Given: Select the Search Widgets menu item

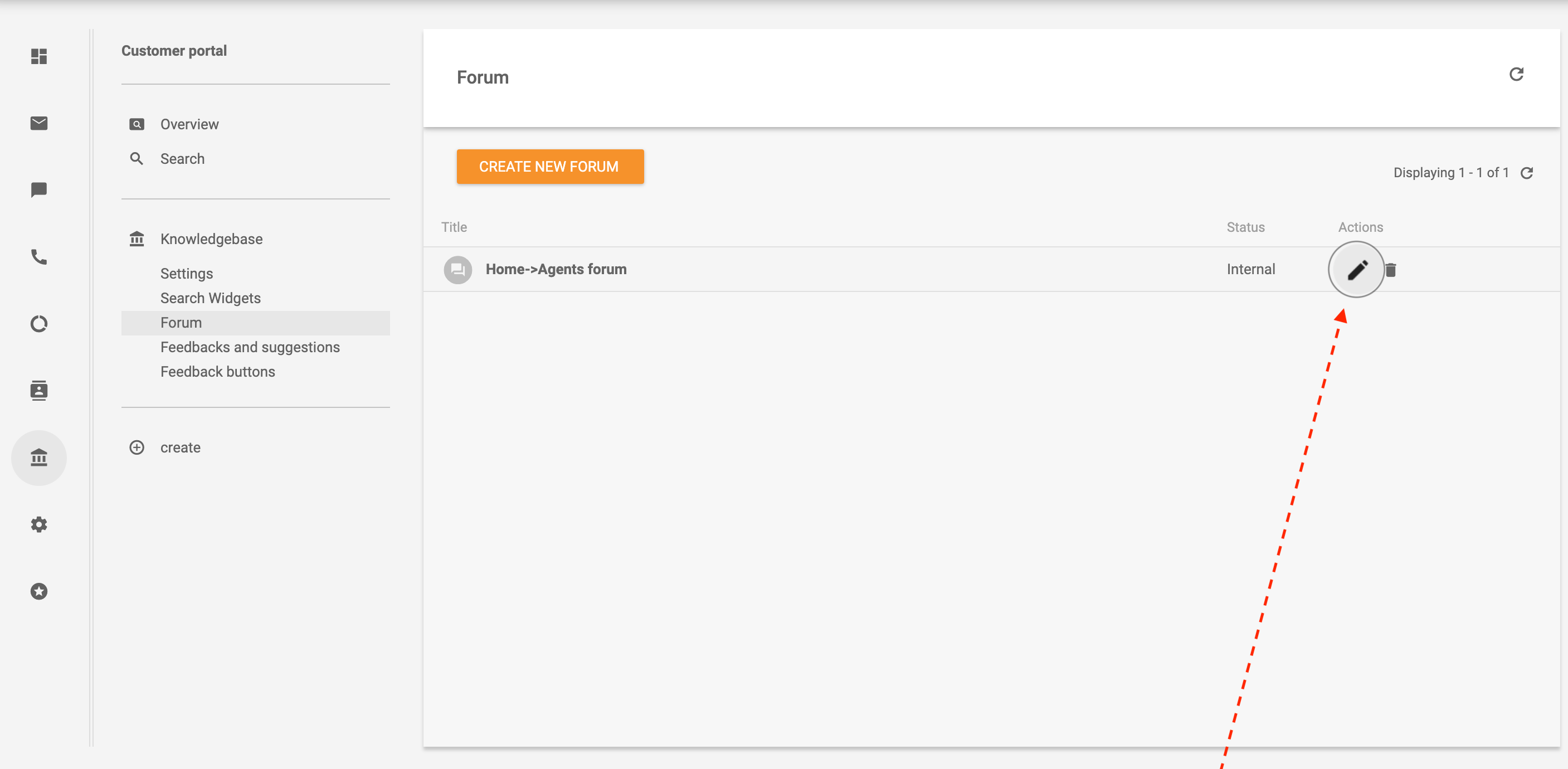Looking at the screenshot, I should click(x=210, y=298).
